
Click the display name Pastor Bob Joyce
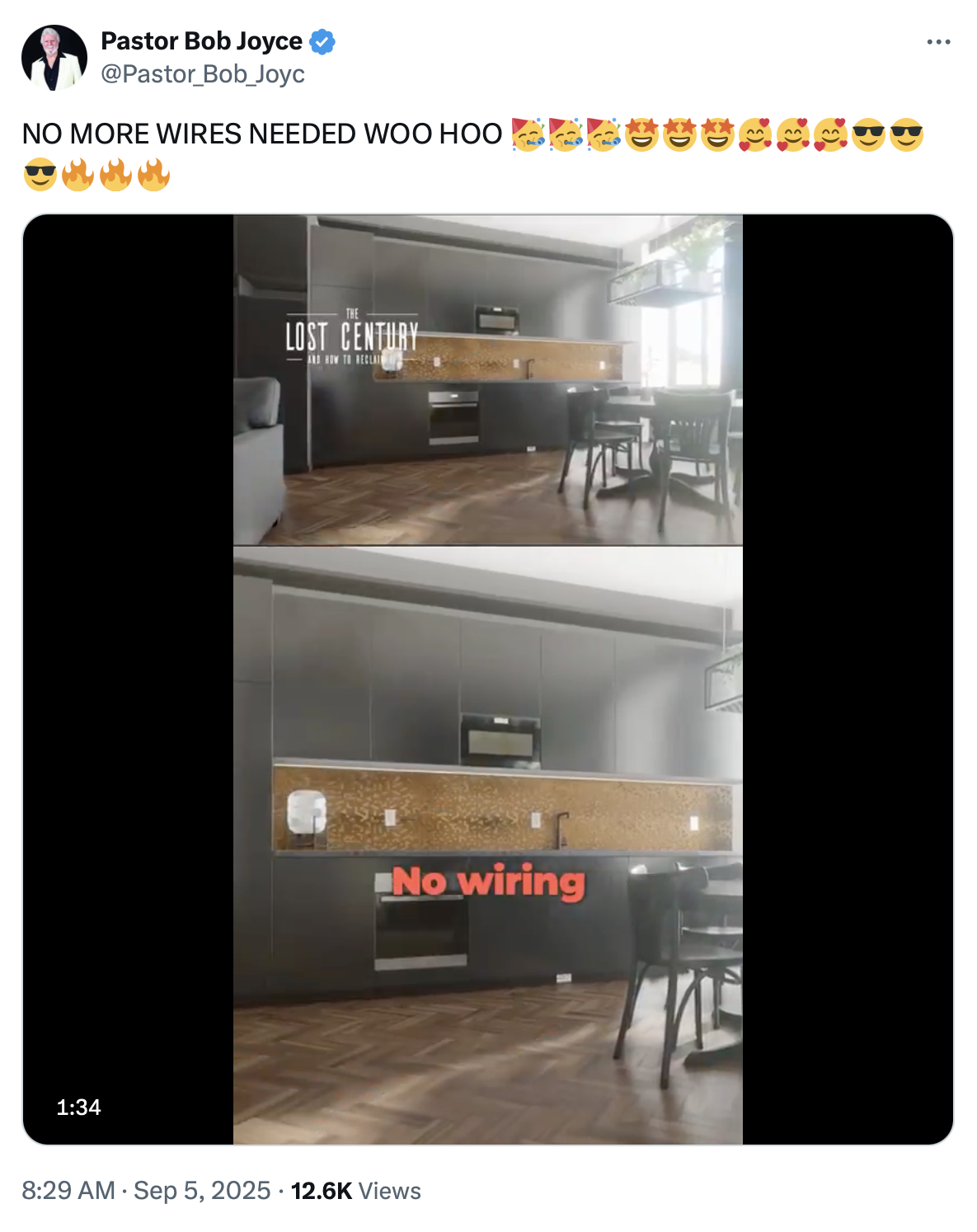click(x=201, y=41)
